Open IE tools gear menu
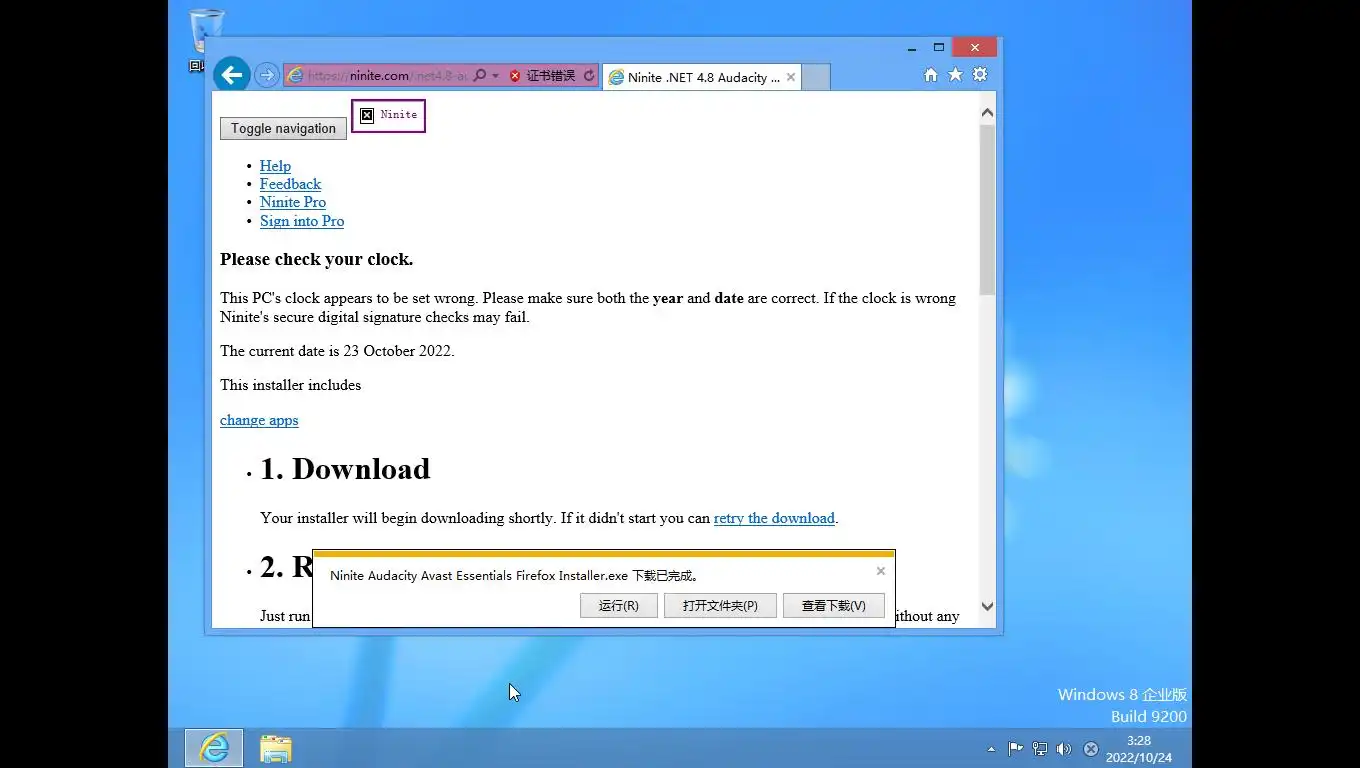 point(980,75)
